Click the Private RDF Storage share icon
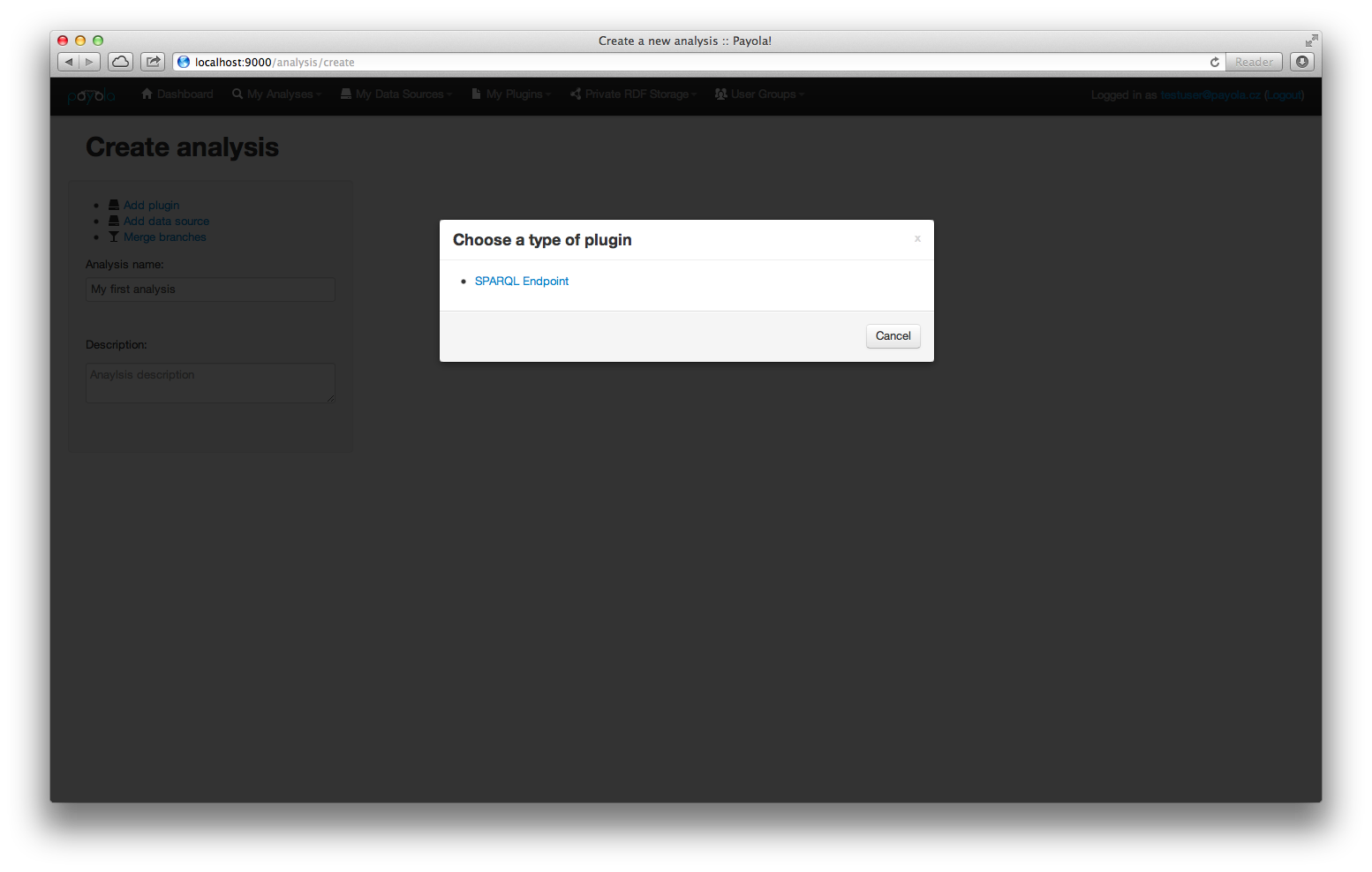The width and height of the screenshot is (1372, 872). [x=576, y=94]
